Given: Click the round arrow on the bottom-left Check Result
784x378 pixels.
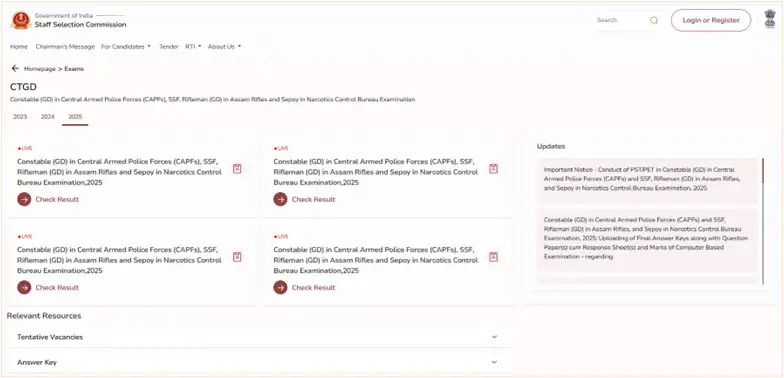Looking at the screenshot, I should [x=24, y=288].
